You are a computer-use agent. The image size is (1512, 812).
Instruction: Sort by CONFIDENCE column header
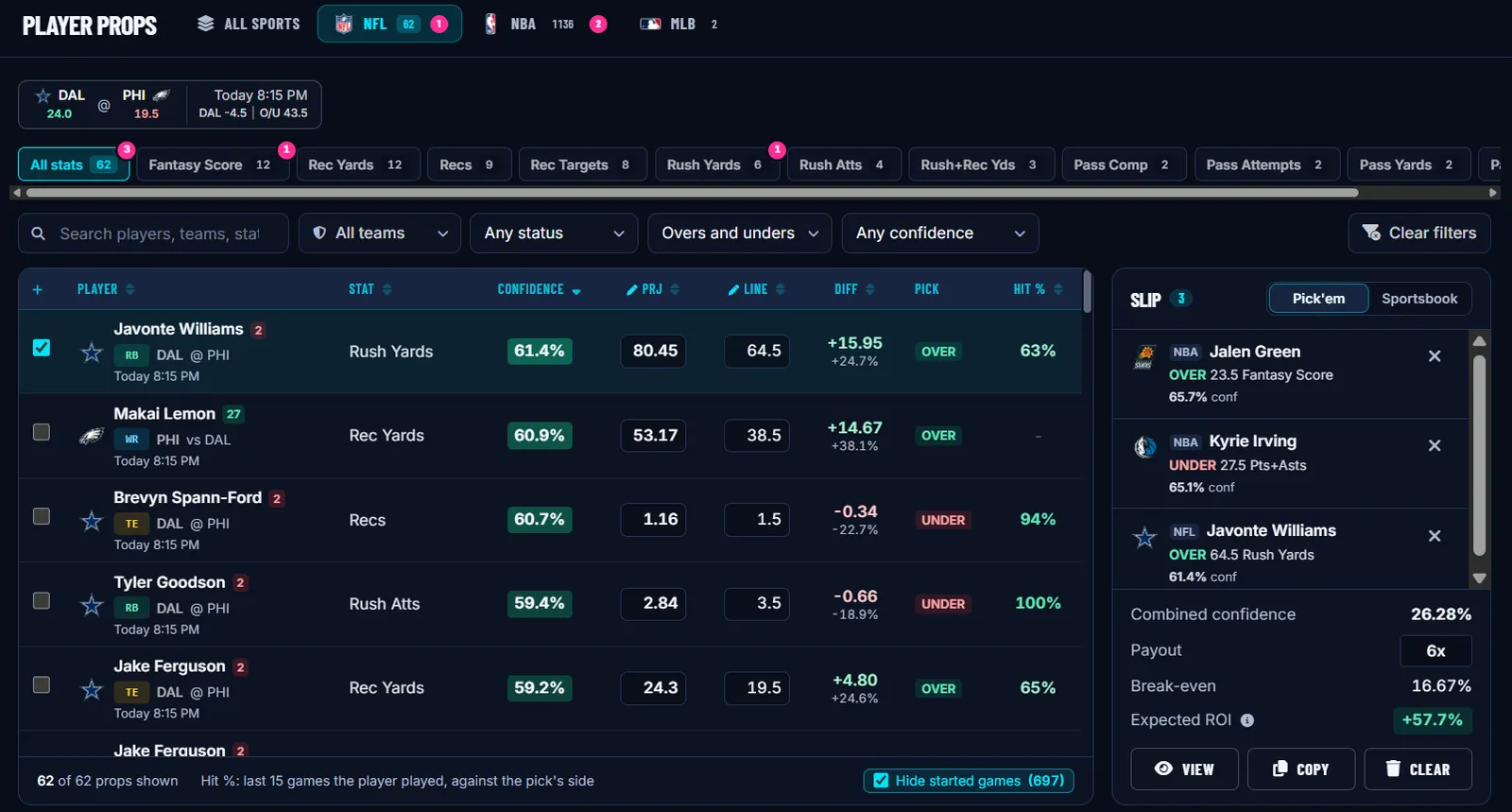click(x=539, y=289)
